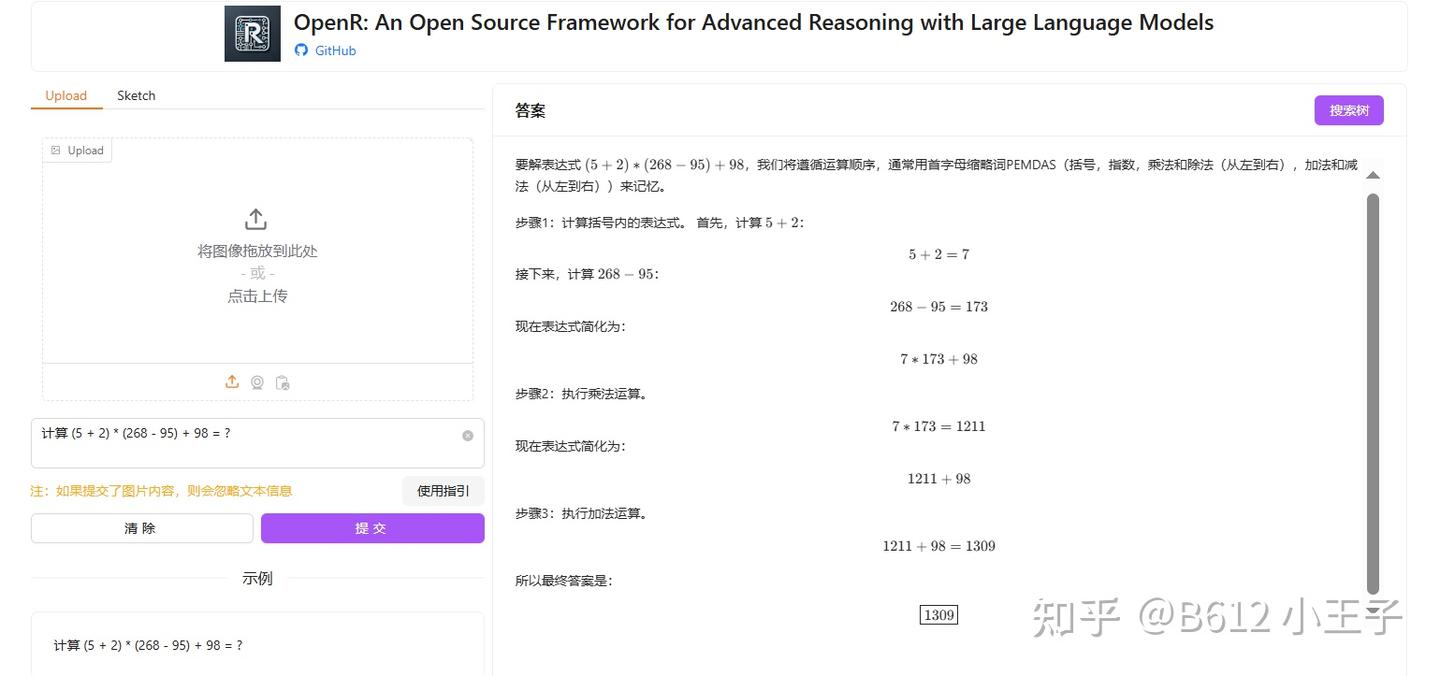Click the paste from clipboard icon

[282, 381]
